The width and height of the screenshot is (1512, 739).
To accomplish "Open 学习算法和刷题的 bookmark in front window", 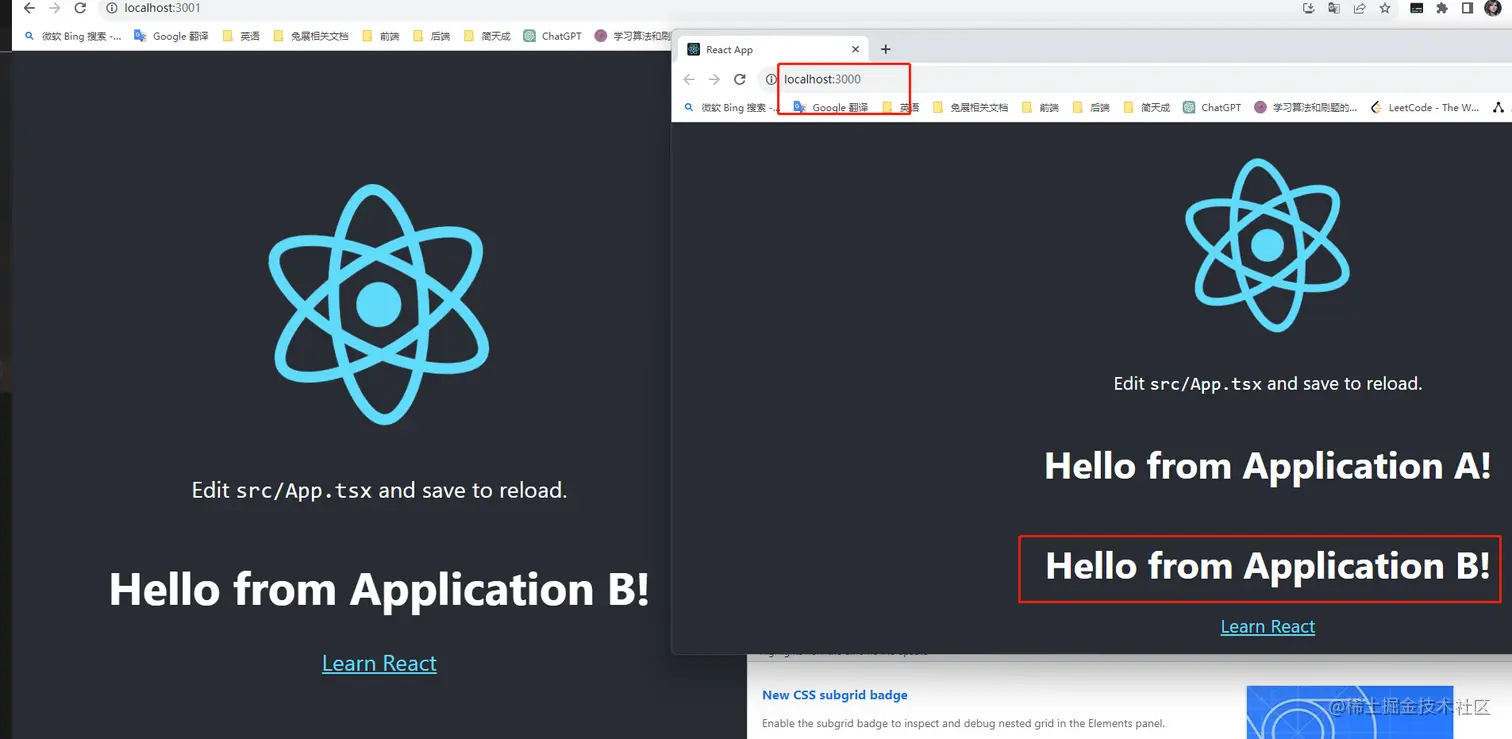I will 1306,107.
